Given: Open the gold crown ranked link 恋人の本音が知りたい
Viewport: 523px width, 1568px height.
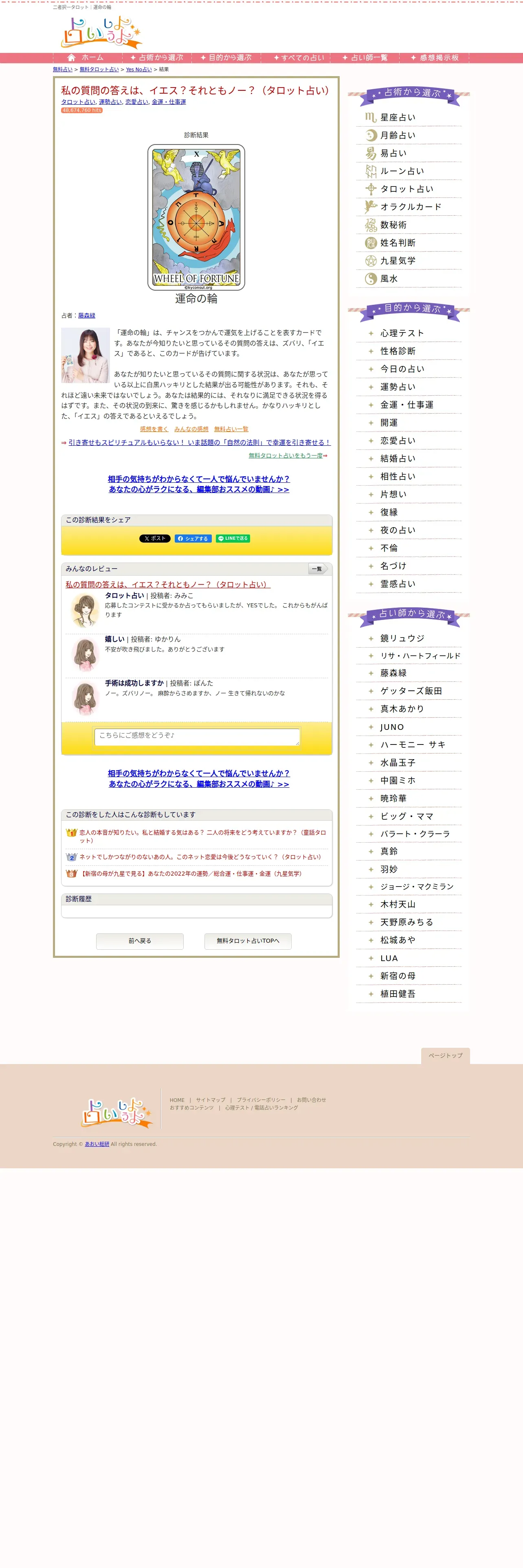Looking at the screenshot, I should 203,837.
